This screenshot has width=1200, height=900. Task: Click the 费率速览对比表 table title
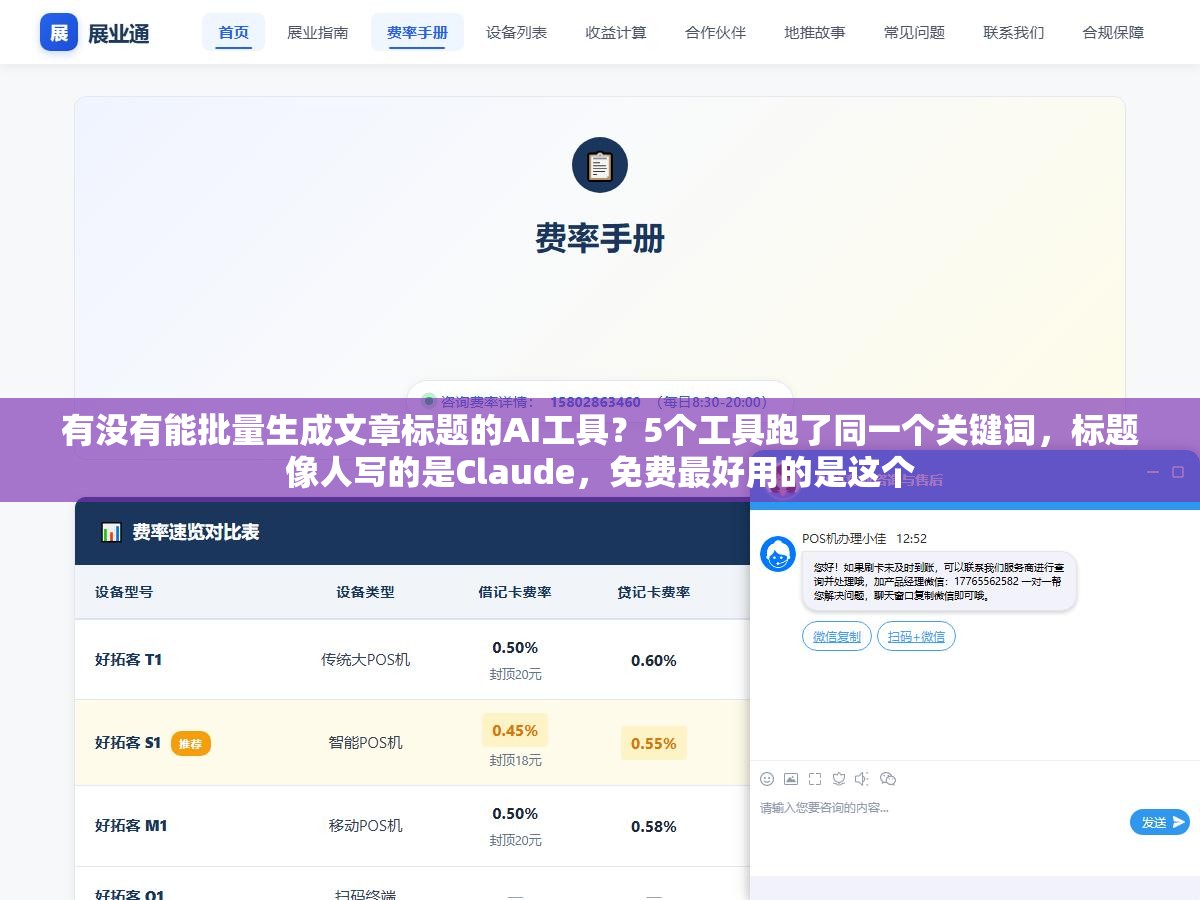pyautogui.click(x=196, y=532)
